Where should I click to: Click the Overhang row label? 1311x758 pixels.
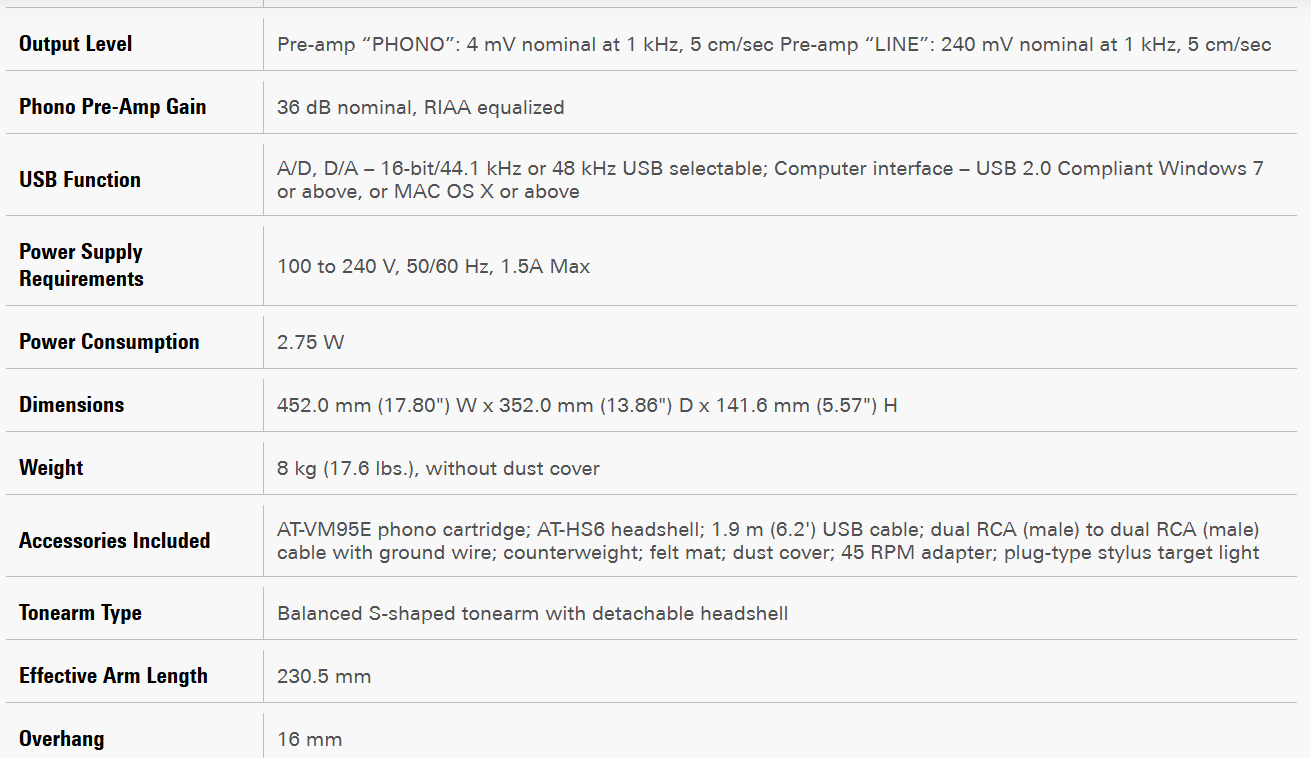61,739
